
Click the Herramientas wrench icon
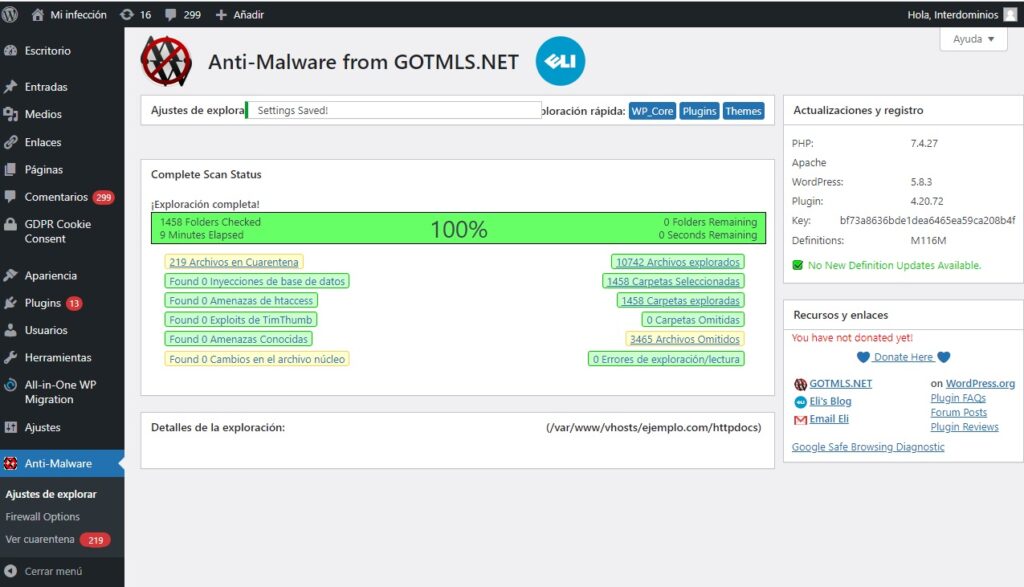10,357
